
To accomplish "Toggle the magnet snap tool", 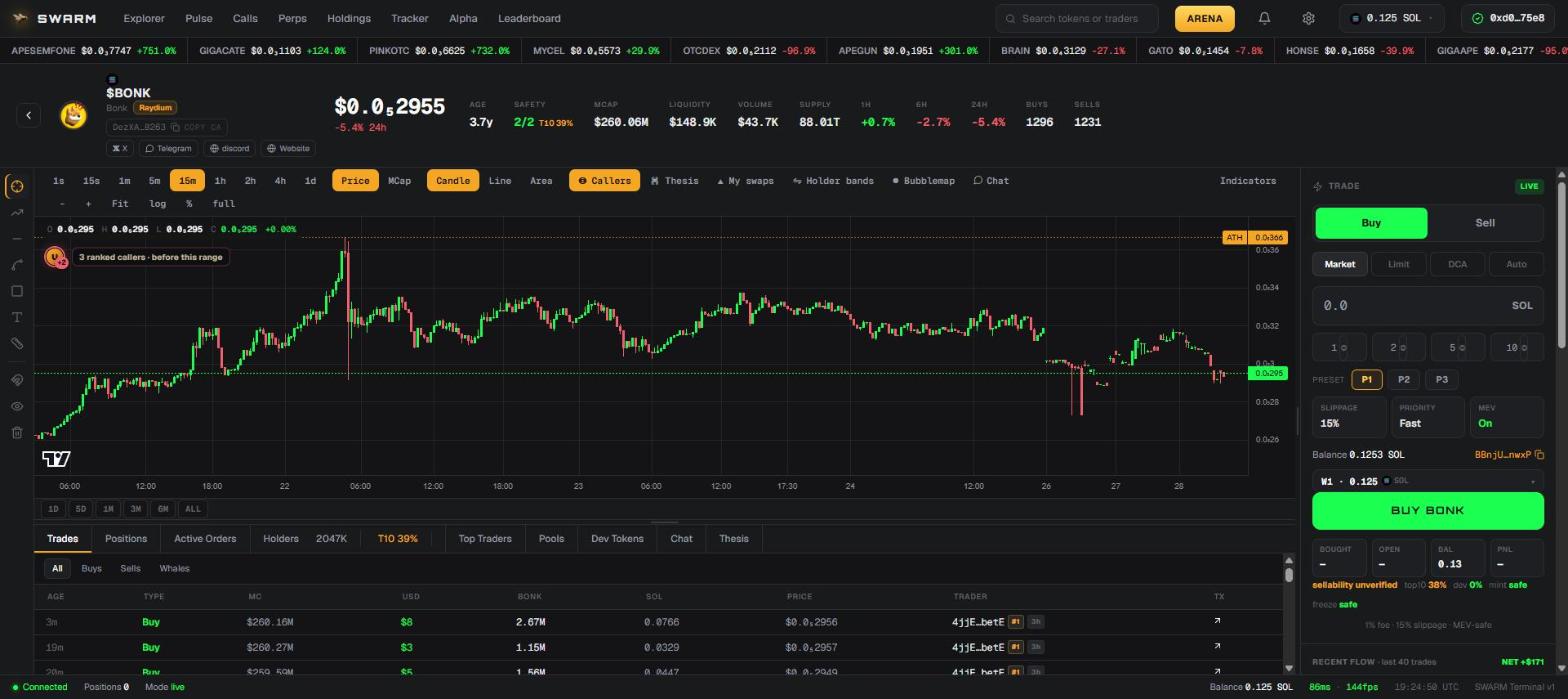I will pyautogui.click(x=17, y=380).
